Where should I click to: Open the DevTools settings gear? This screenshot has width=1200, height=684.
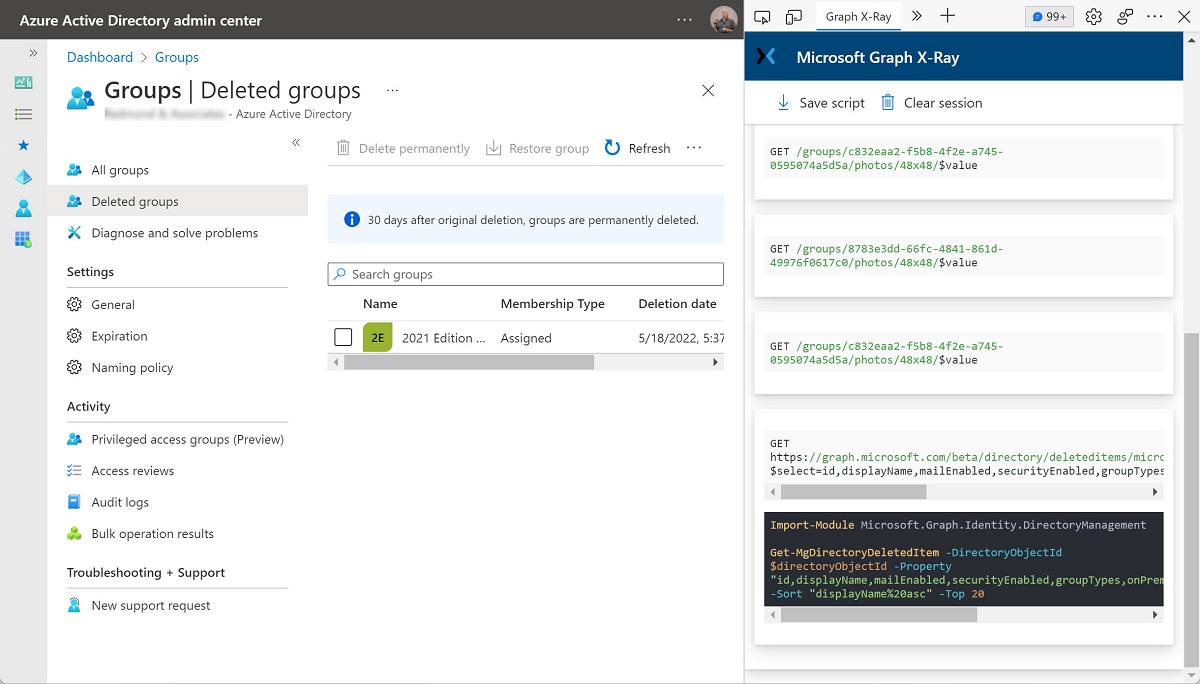pyautogui.click(x=1094, y=16)
